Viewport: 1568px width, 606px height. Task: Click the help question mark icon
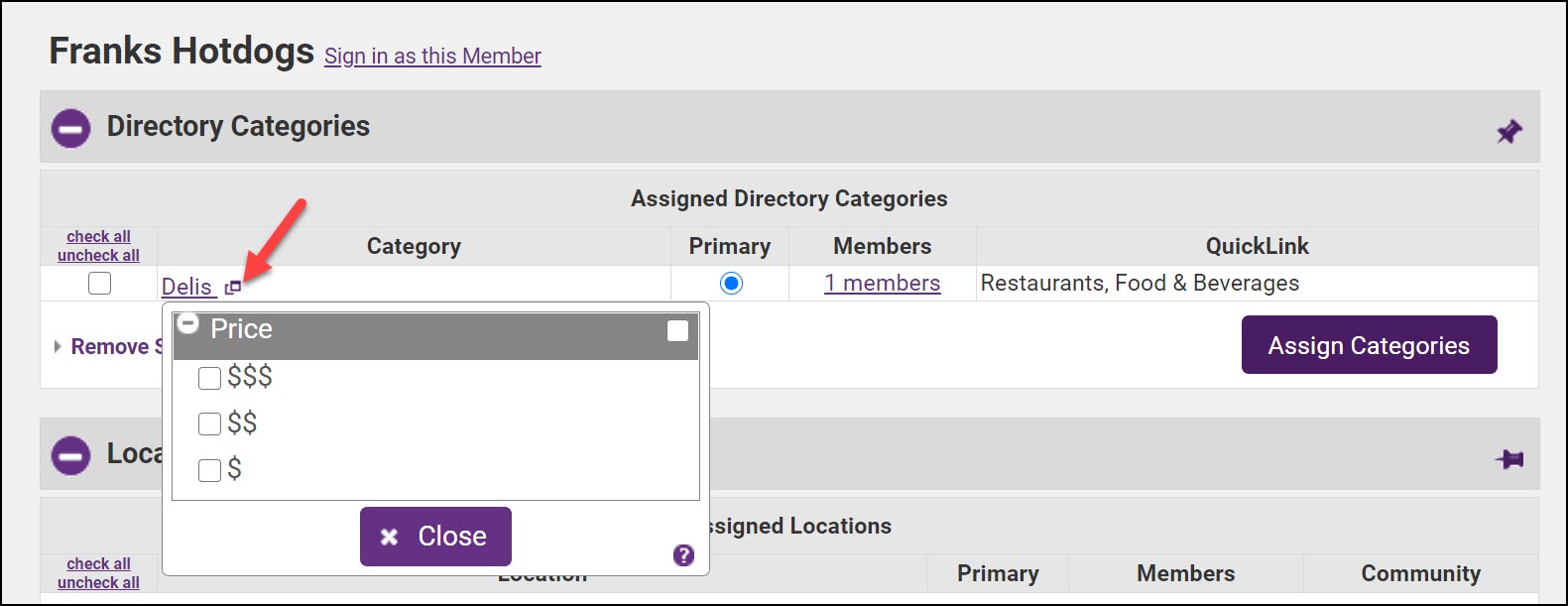click(683, 555)
